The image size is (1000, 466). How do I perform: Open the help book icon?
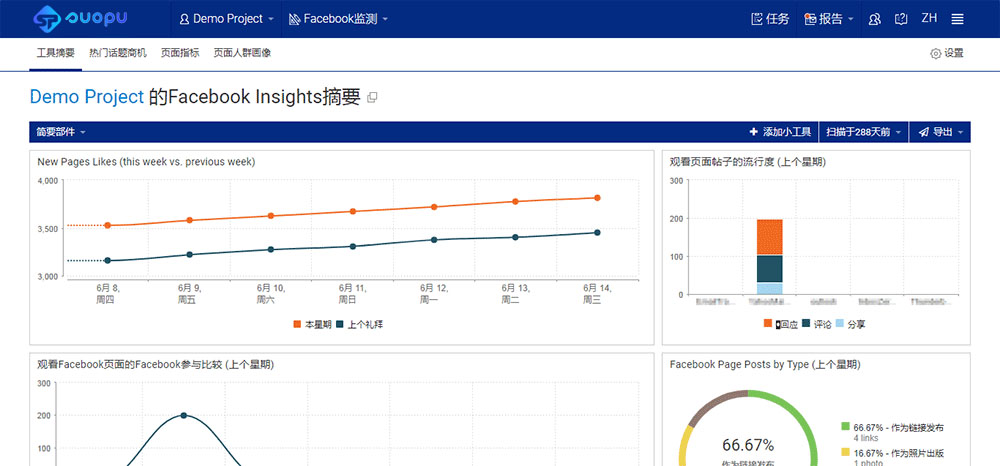(x=901, y=19)
